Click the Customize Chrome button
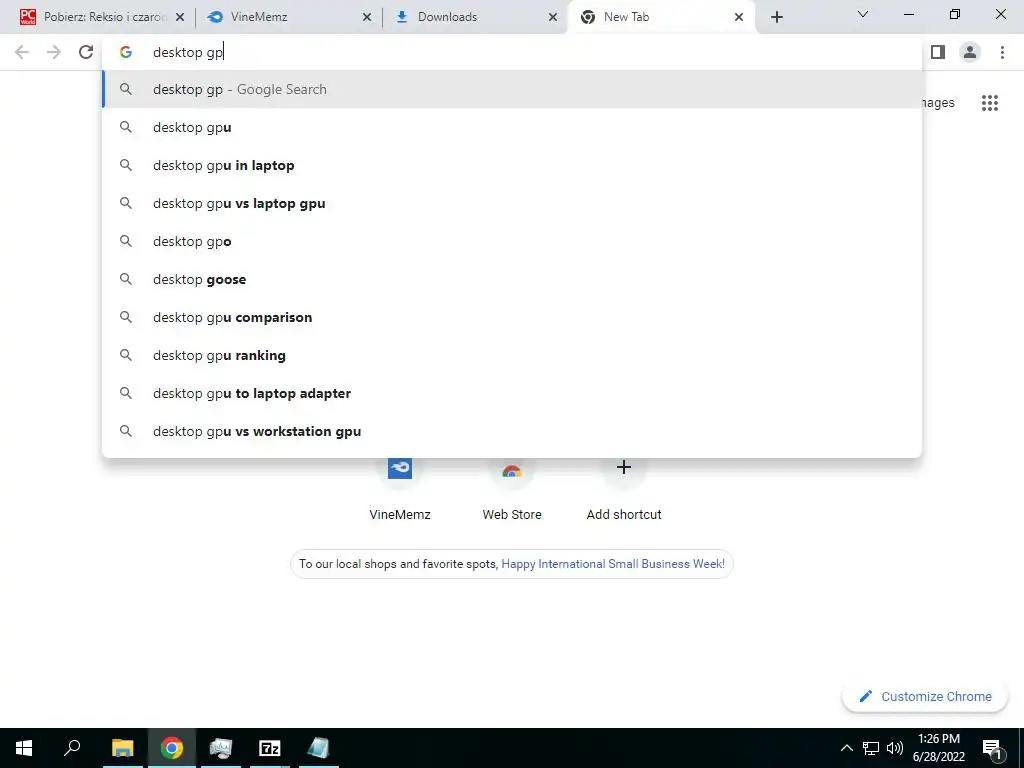Screen dimensions: 1024x768 (925, 696)
